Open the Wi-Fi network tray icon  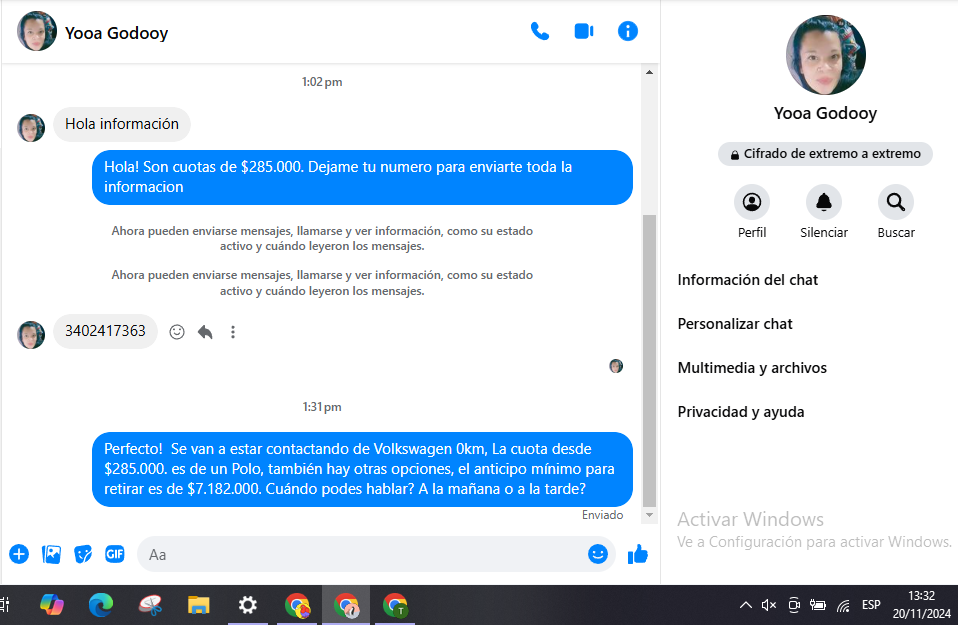(843, 605)
